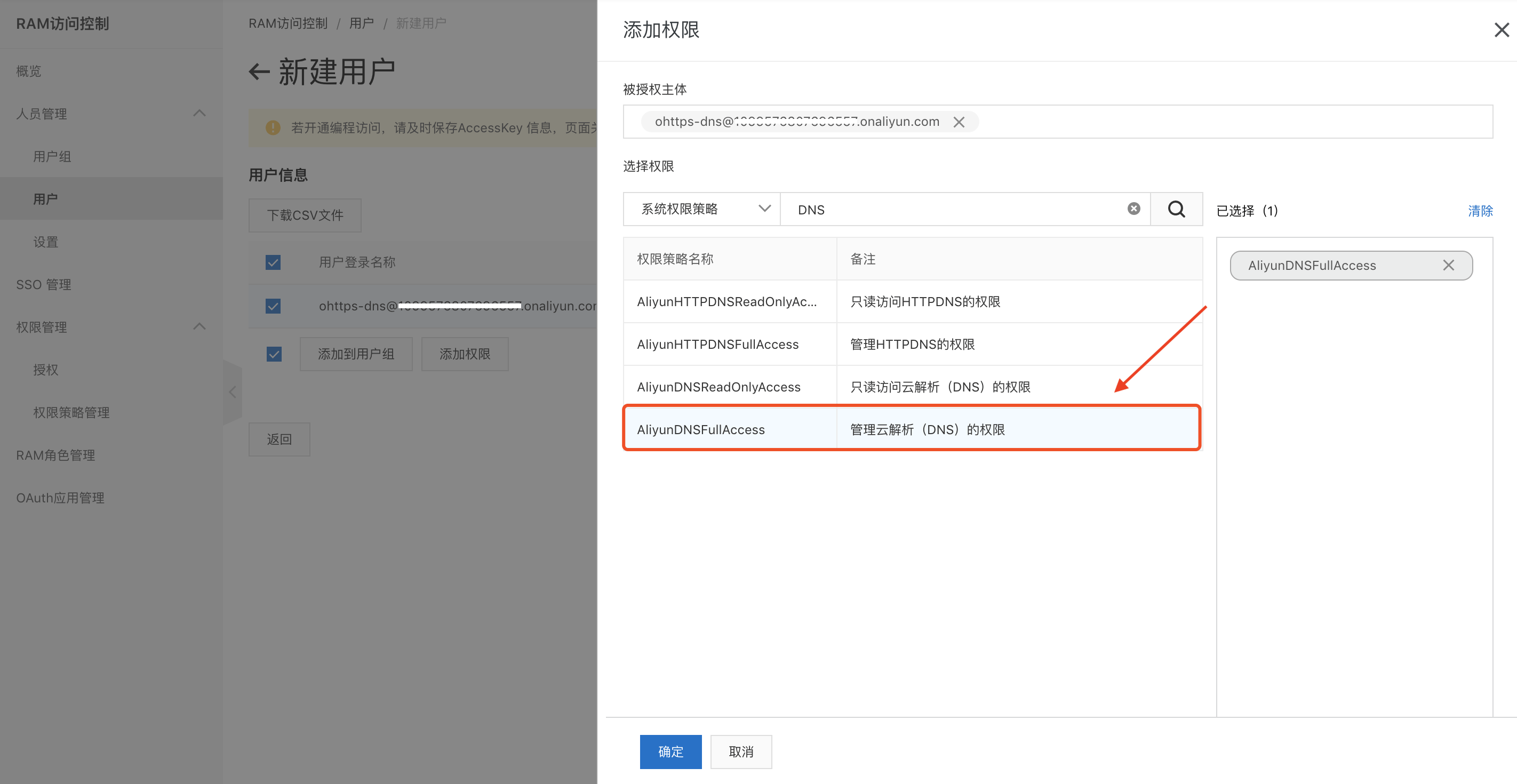
Task: Click the 下载CSV文件 button
Action: point(305,215)
